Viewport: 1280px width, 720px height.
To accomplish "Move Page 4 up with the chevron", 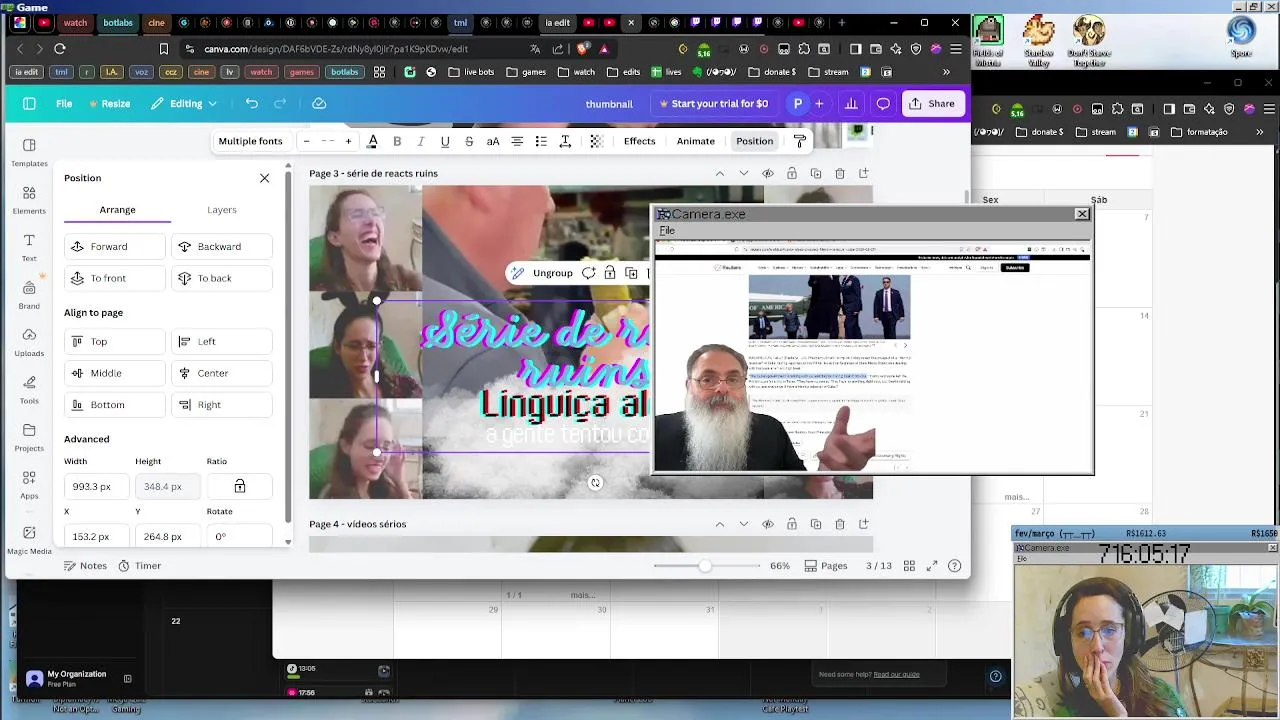I will pyautogui.click(x=719, y=524).
